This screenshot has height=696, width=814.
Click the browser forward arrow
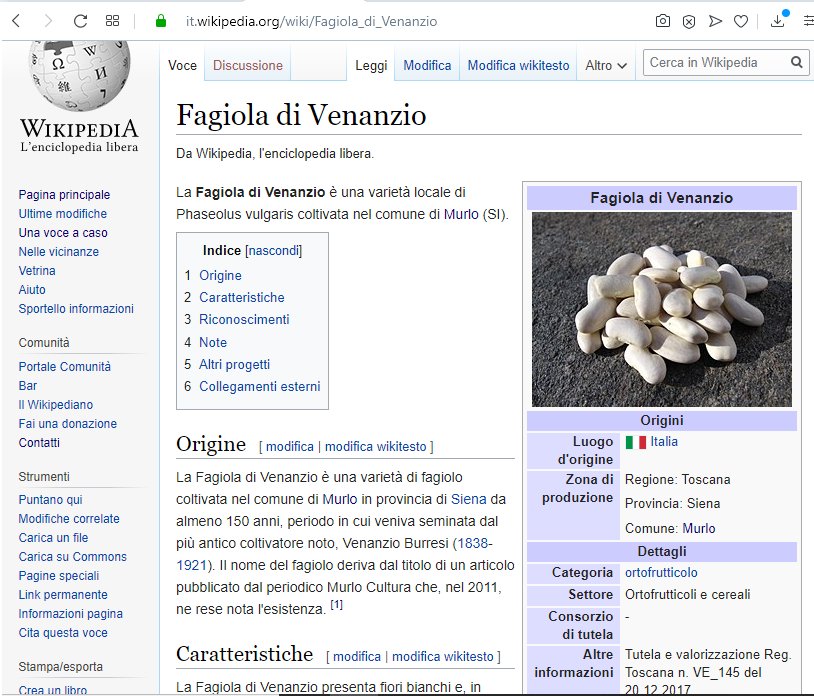pos(48,21)
